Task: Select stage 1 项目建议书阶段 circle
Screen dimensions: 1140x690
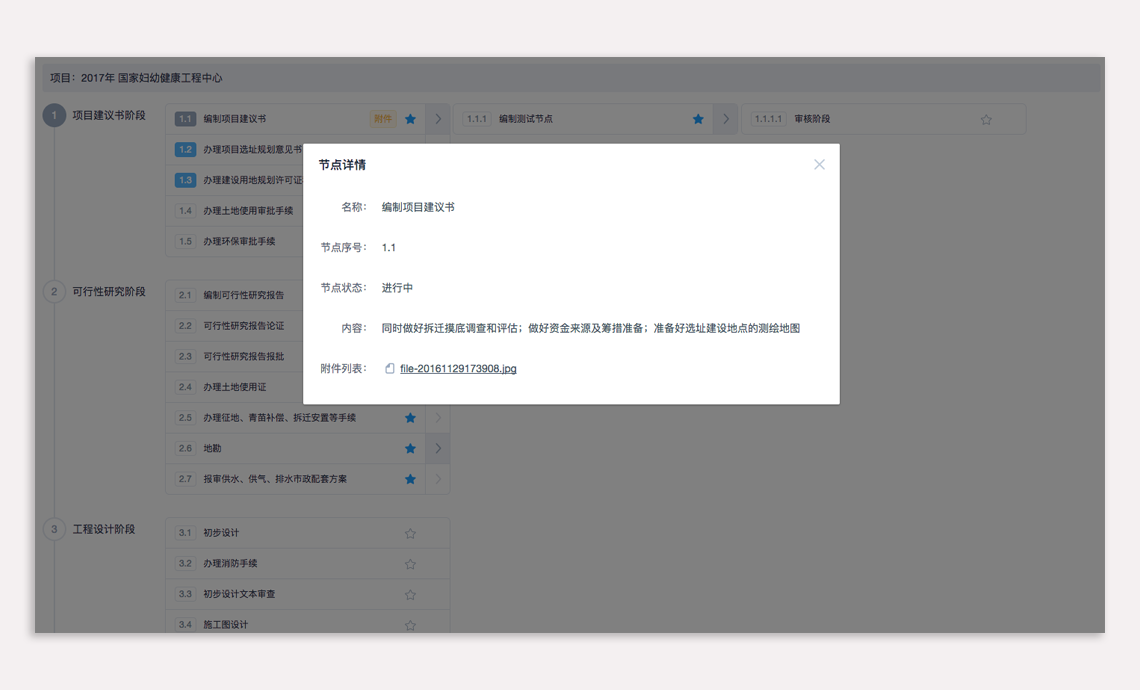Action: pos(54,116)
